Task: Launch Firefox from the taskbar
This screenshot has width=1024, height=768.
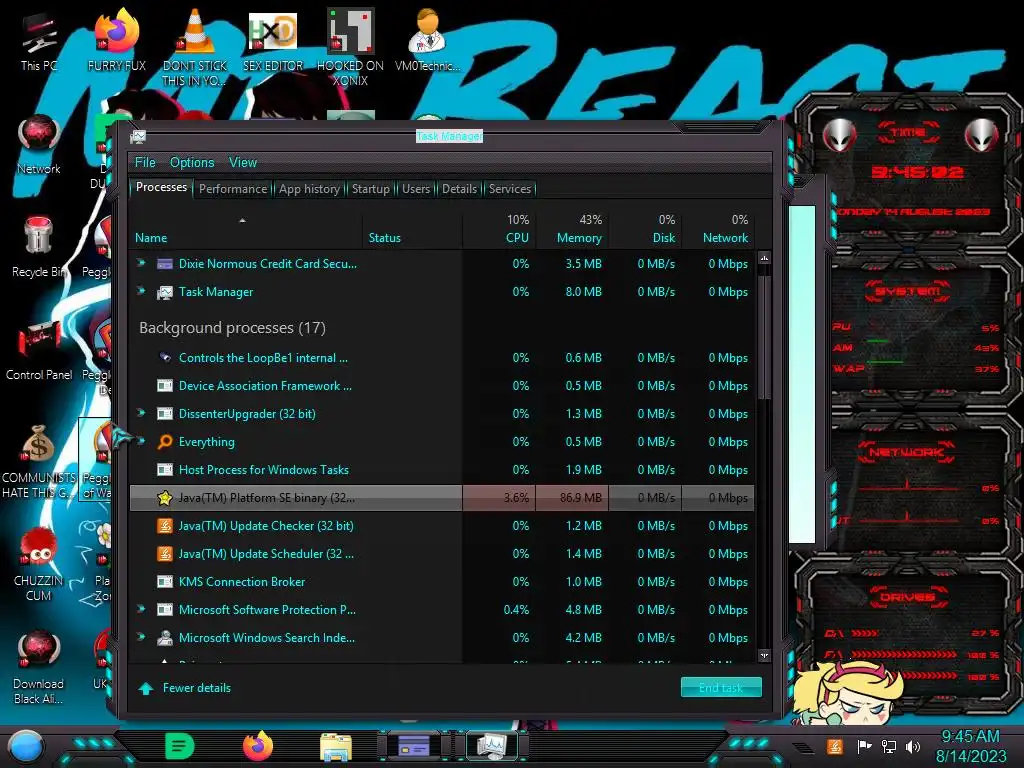Action: [257, 746]
